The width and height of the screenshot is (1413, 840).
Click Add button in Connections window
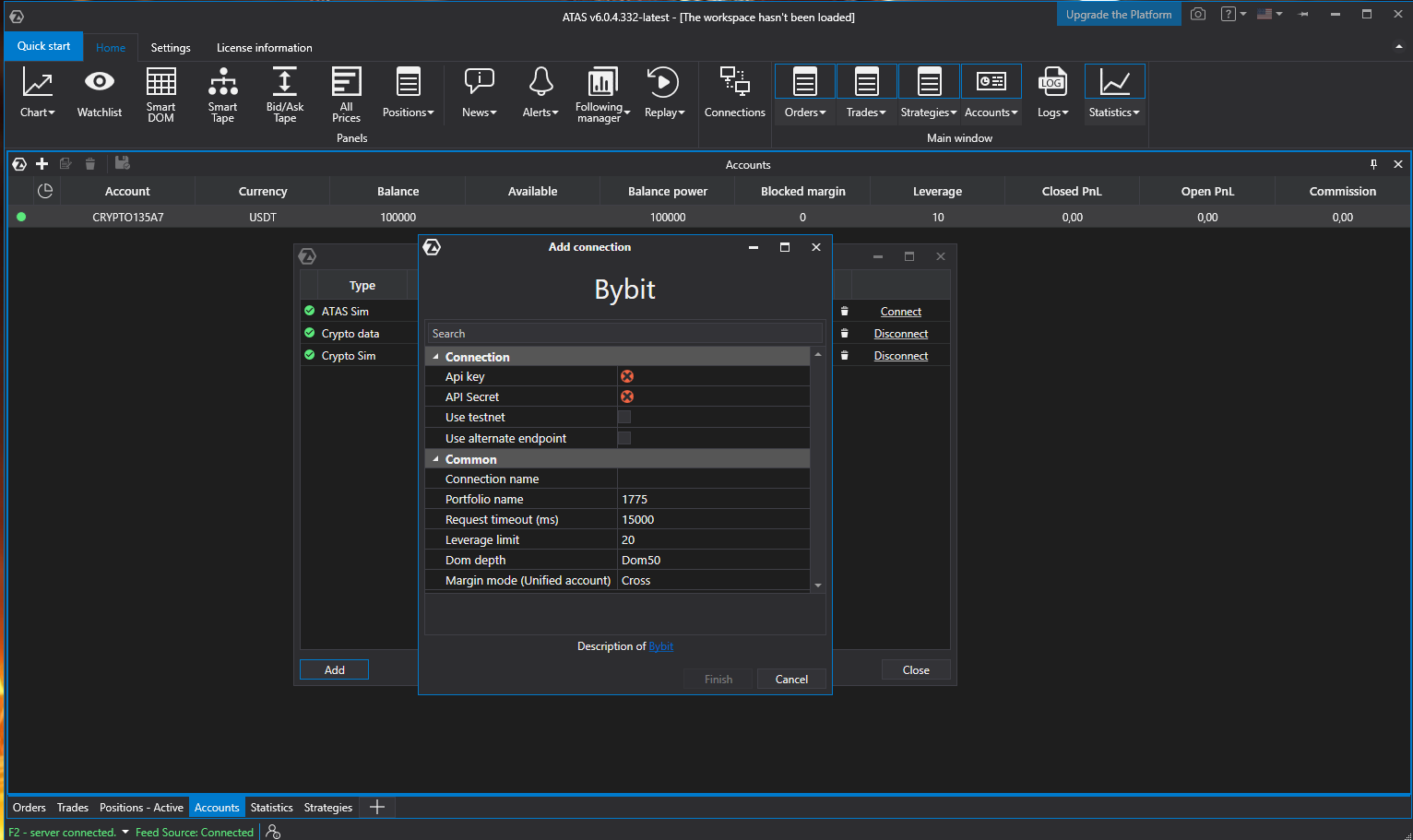pos(334,669)
